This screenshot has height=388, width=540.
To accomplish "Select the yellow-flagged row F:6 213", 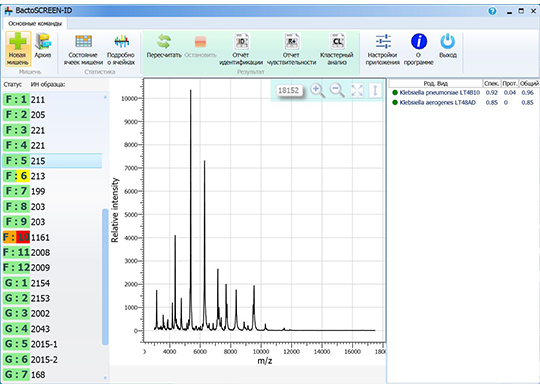I will tap(52, 176).
